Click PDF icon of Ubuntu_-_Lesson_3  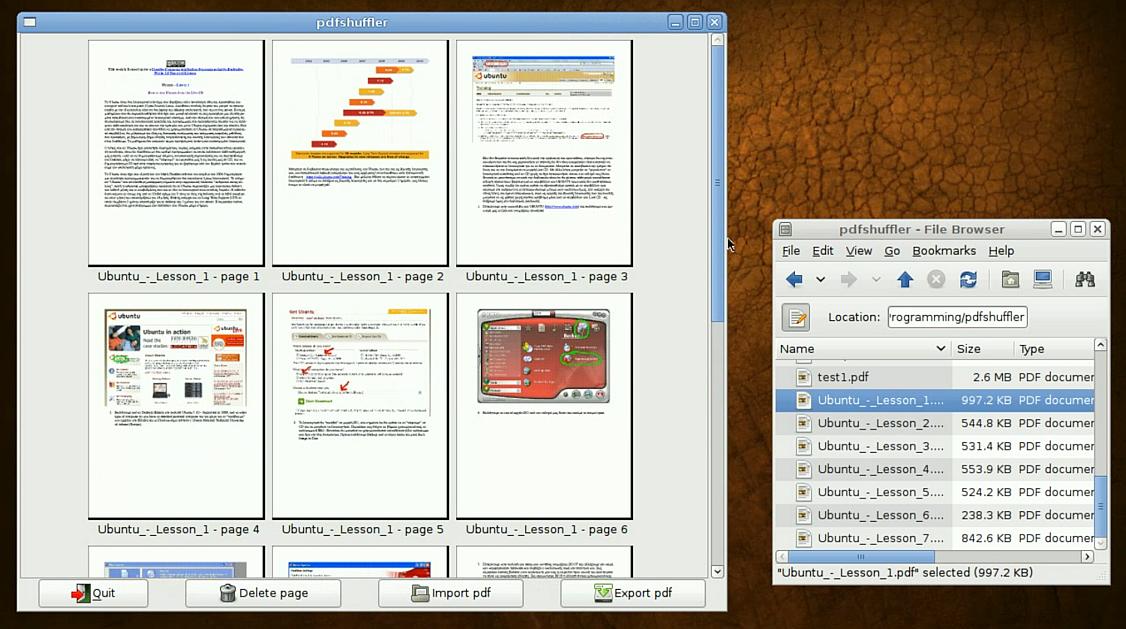pyautogui.click(x=804, y=446)
